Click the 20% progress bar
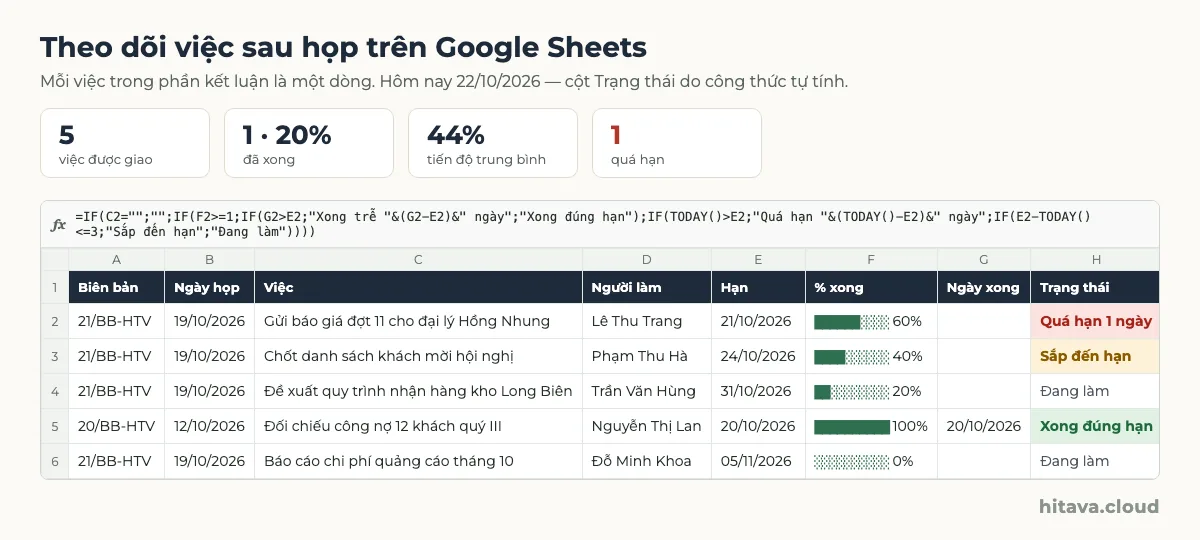This screenshot has width=1200, height=540. tap(851, 392)
